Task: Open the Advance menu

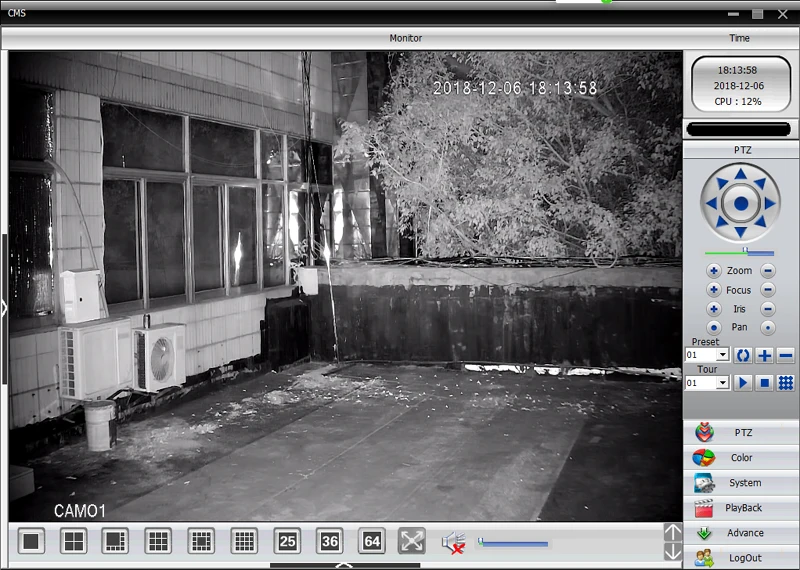Action: 741,533
